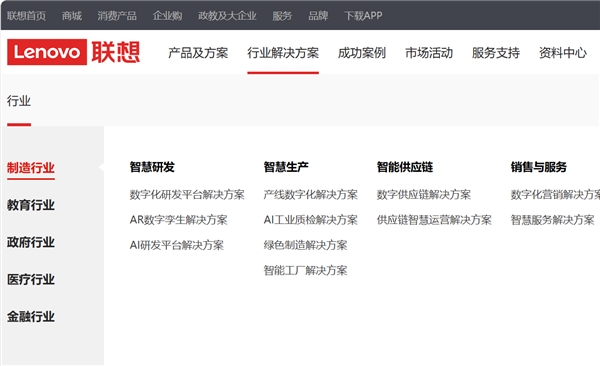The image size is (600, 366).
Task: Click the 销售与服务 heading
Action: [x=538, y=167]
